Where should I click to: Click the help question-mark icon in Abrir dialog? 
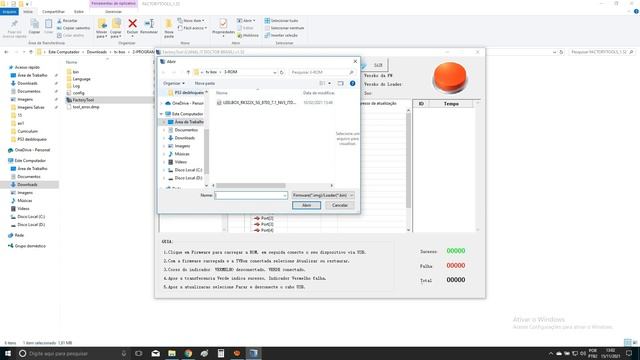[x=352, y=83]
